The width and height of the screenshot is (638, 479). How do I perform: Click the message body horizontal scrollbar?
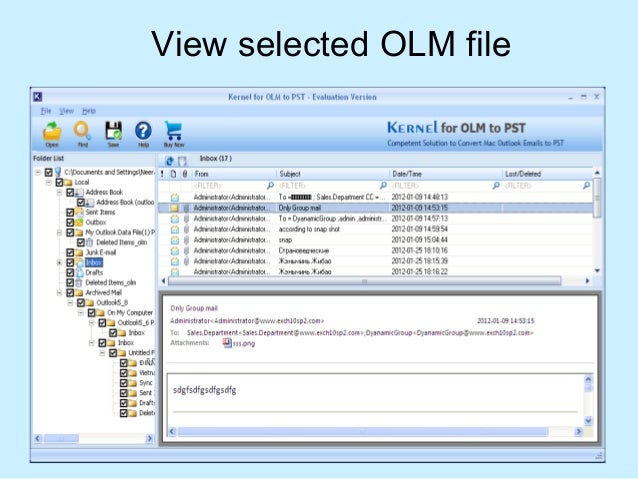363,431
